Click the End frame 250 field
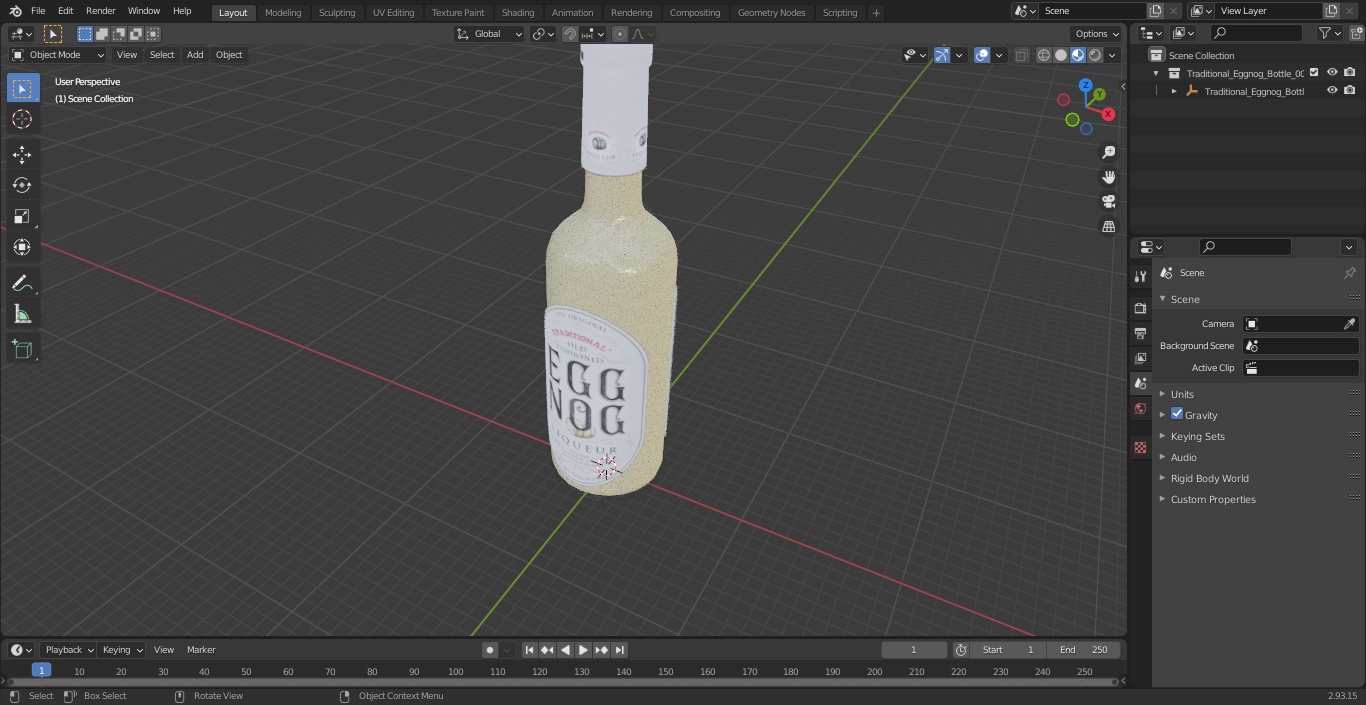This screenshot has height=705, width=1366. 1083,650
